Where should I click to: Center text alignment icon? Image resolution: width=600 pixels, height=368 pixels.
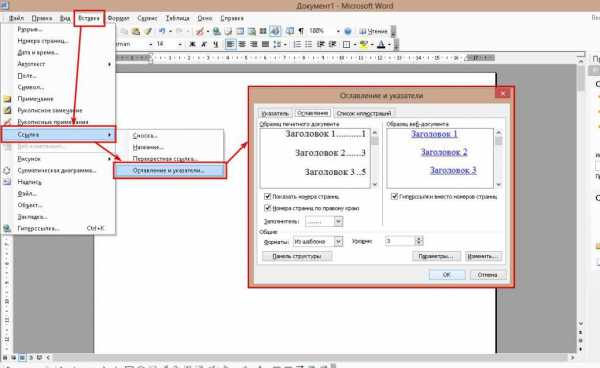coord(242,44)
